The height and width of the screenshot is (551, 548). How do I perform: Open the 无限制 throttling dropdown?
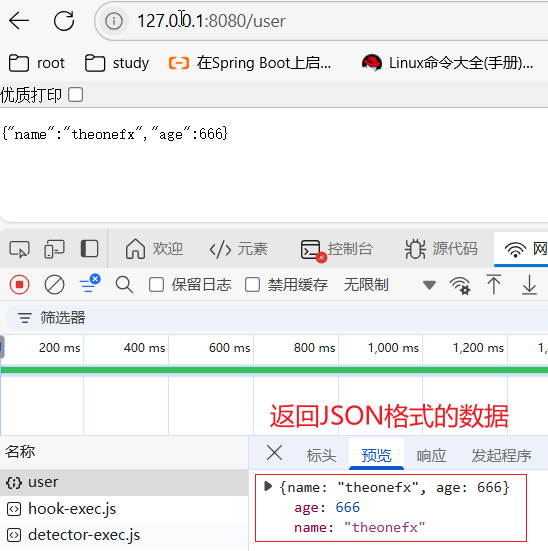point(390,284)
